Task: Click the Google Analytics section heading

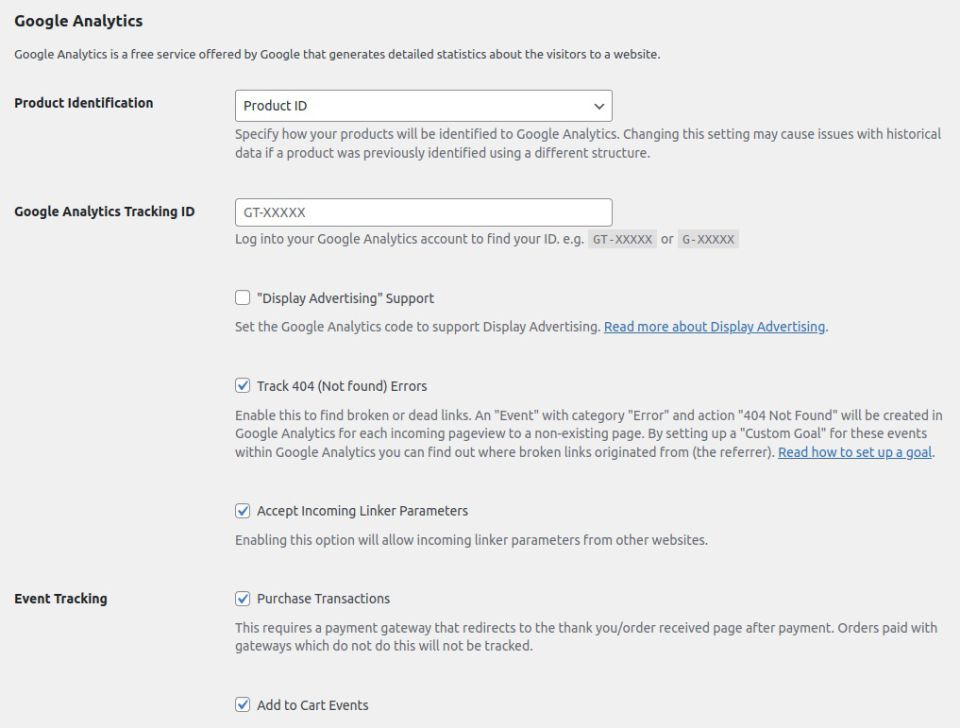Action: coord(78,21)
